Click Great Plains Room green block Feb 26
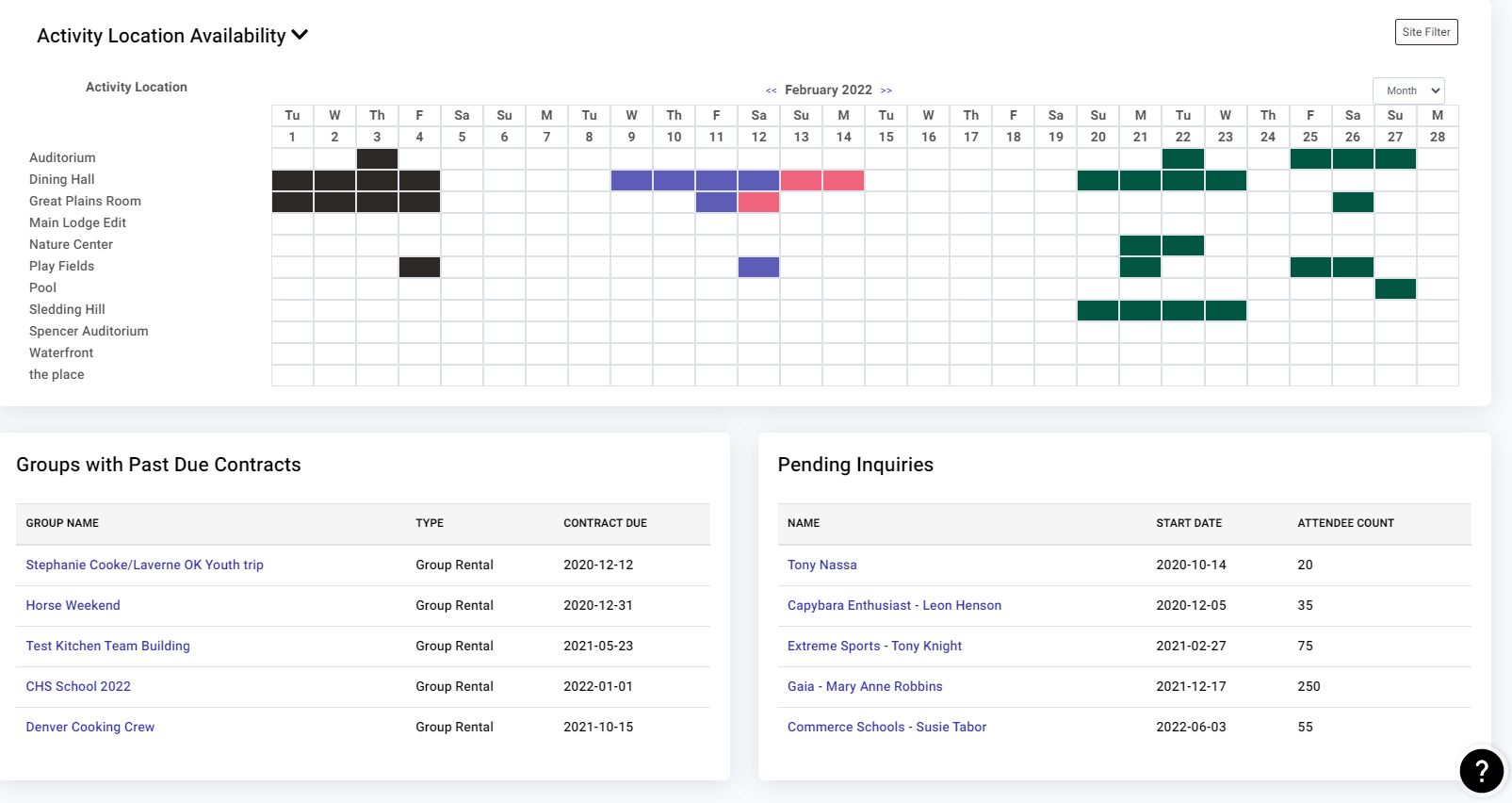The height and width of the screenshot is (803, 1512). click(x=1353, y=202)
